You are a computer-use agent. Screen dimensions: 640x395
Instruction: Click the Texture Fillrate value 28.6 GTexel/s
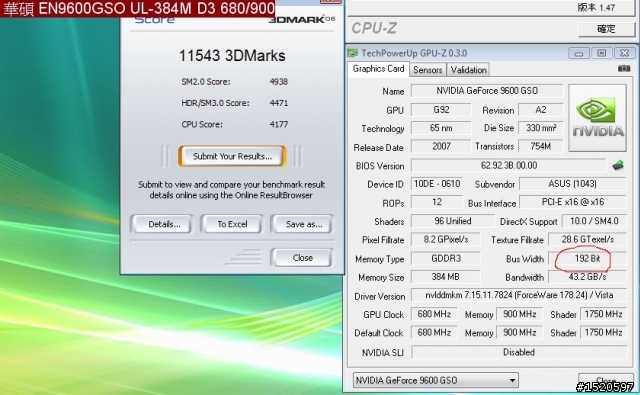[587, 240]
